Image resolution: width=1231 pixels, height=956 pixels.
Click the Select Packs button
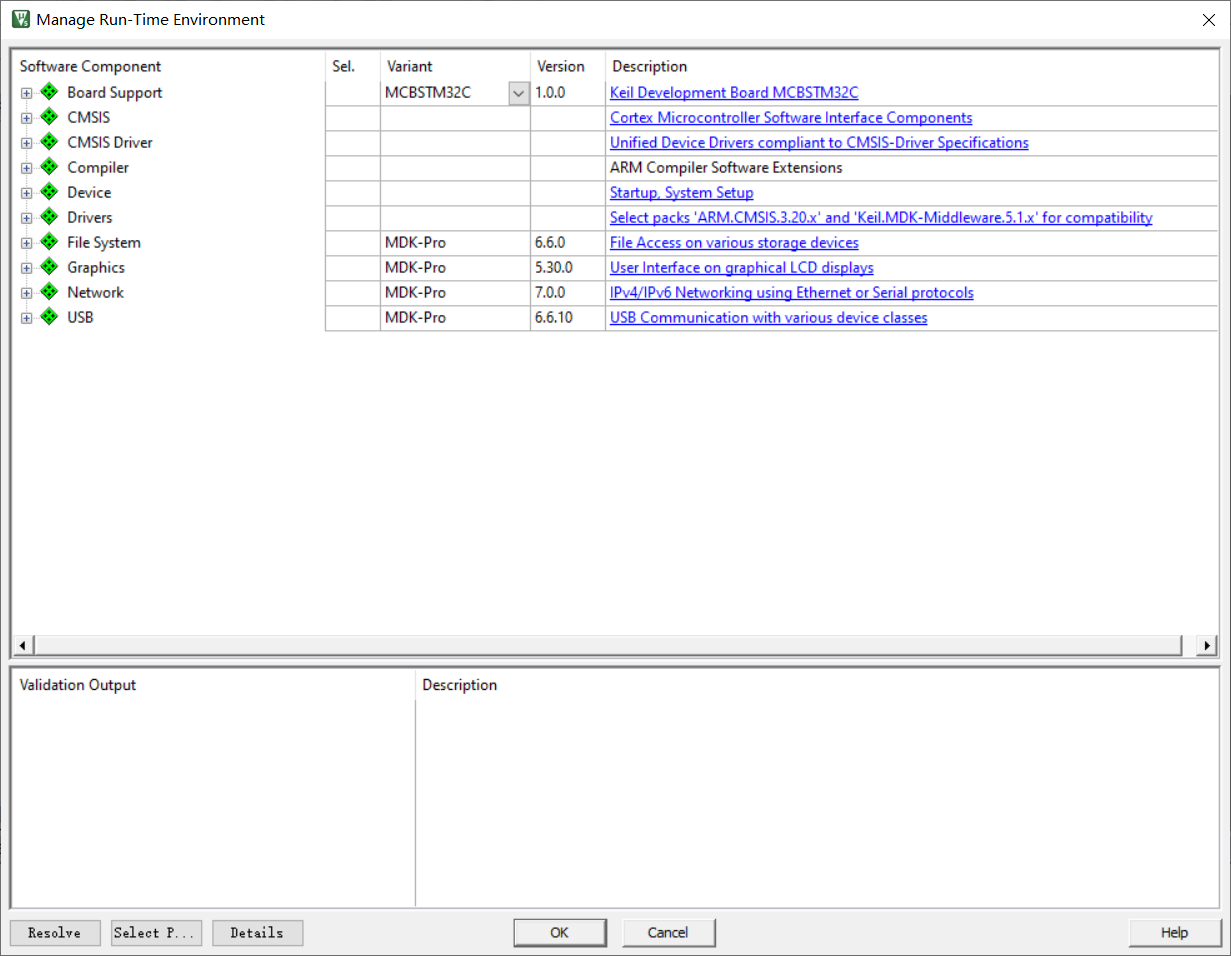pyautogui.click(x=157, y=933)
